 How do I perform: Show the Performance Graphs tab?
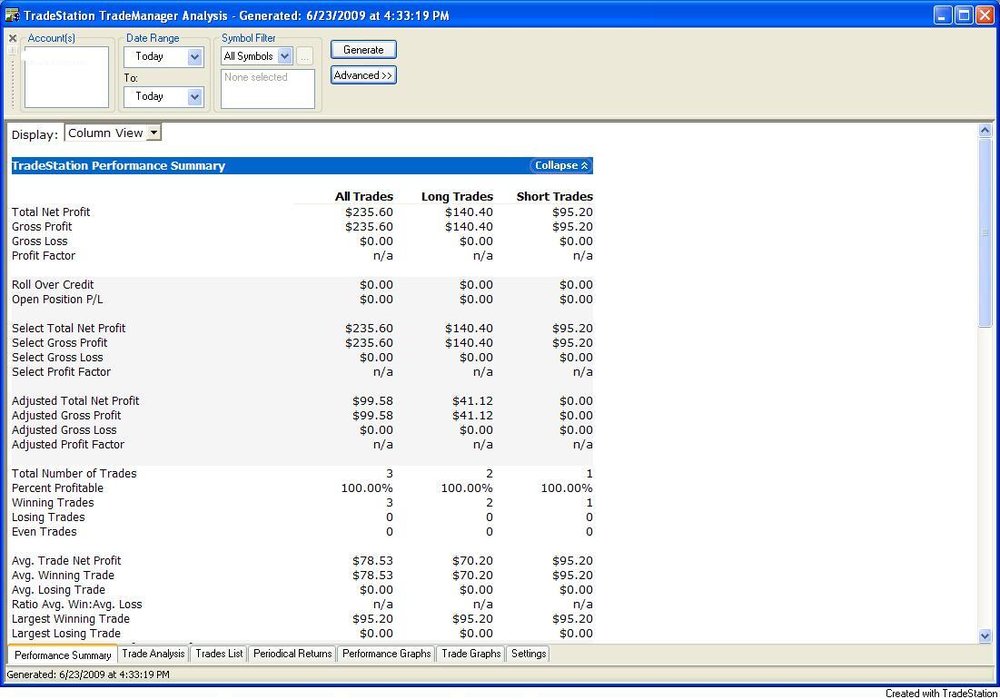point(386,654)
